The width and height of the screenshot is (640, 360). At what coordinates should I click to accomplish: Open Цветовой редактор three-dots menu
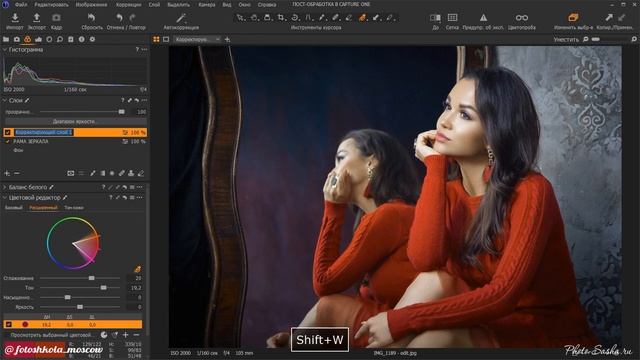click(140, 198)
